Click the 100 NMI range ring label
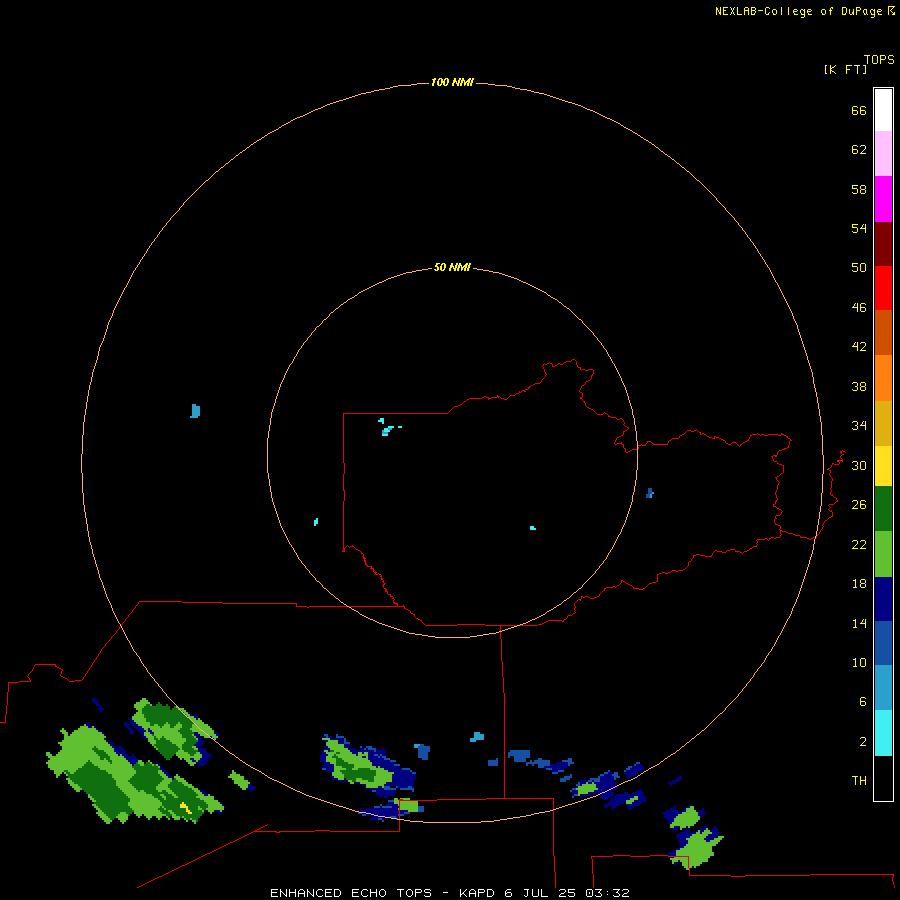 point(452,82)
